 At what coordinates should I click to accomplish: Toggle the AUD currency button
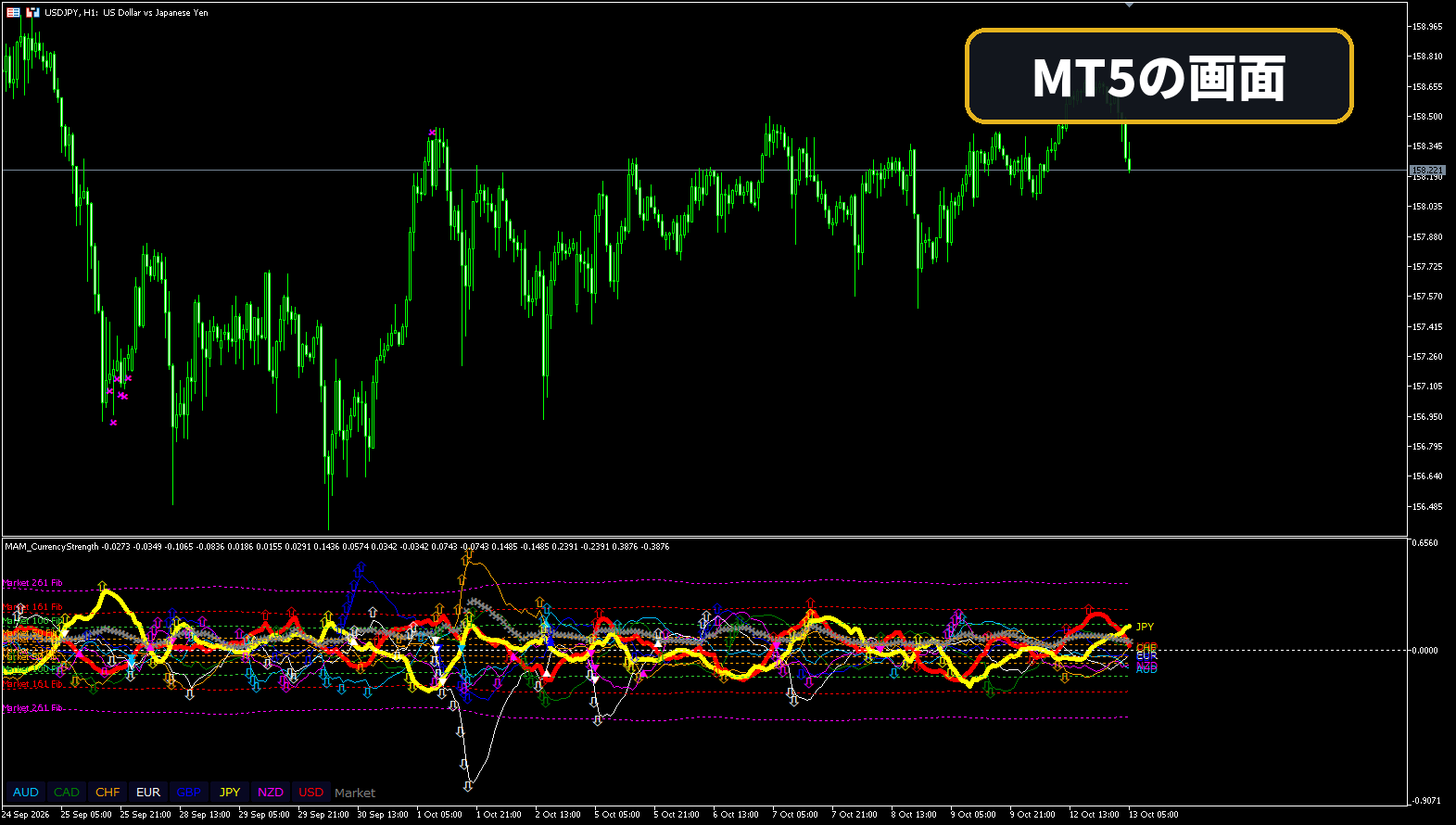[x=26, y=793]
